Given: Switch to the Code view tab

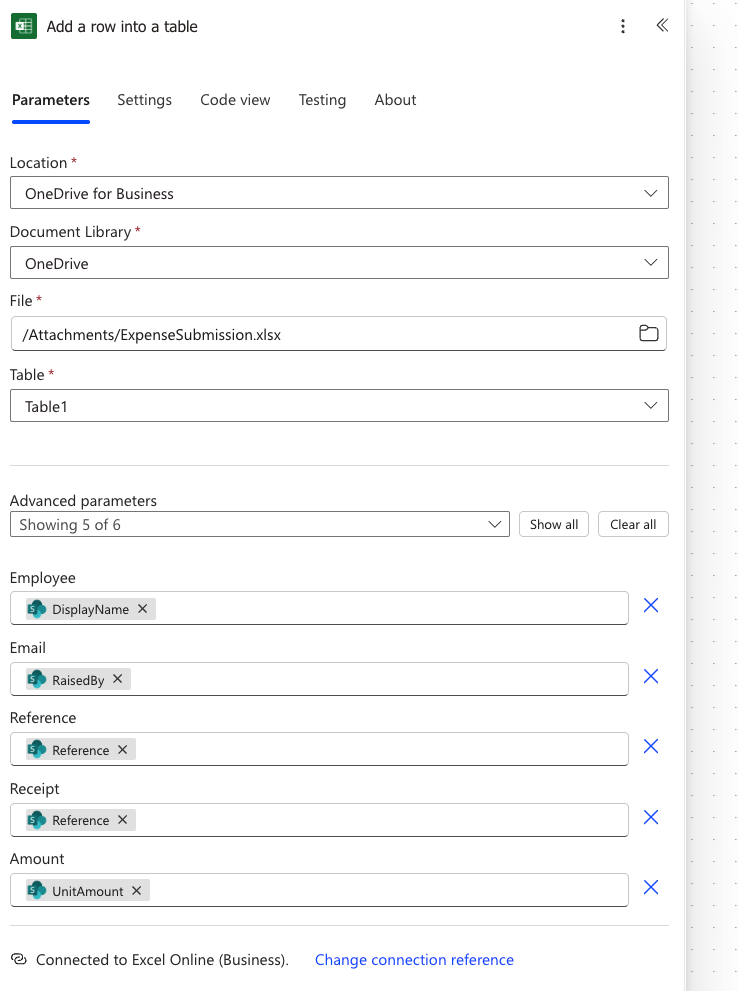Looking at the screenshot, I should tap(235, 100).
